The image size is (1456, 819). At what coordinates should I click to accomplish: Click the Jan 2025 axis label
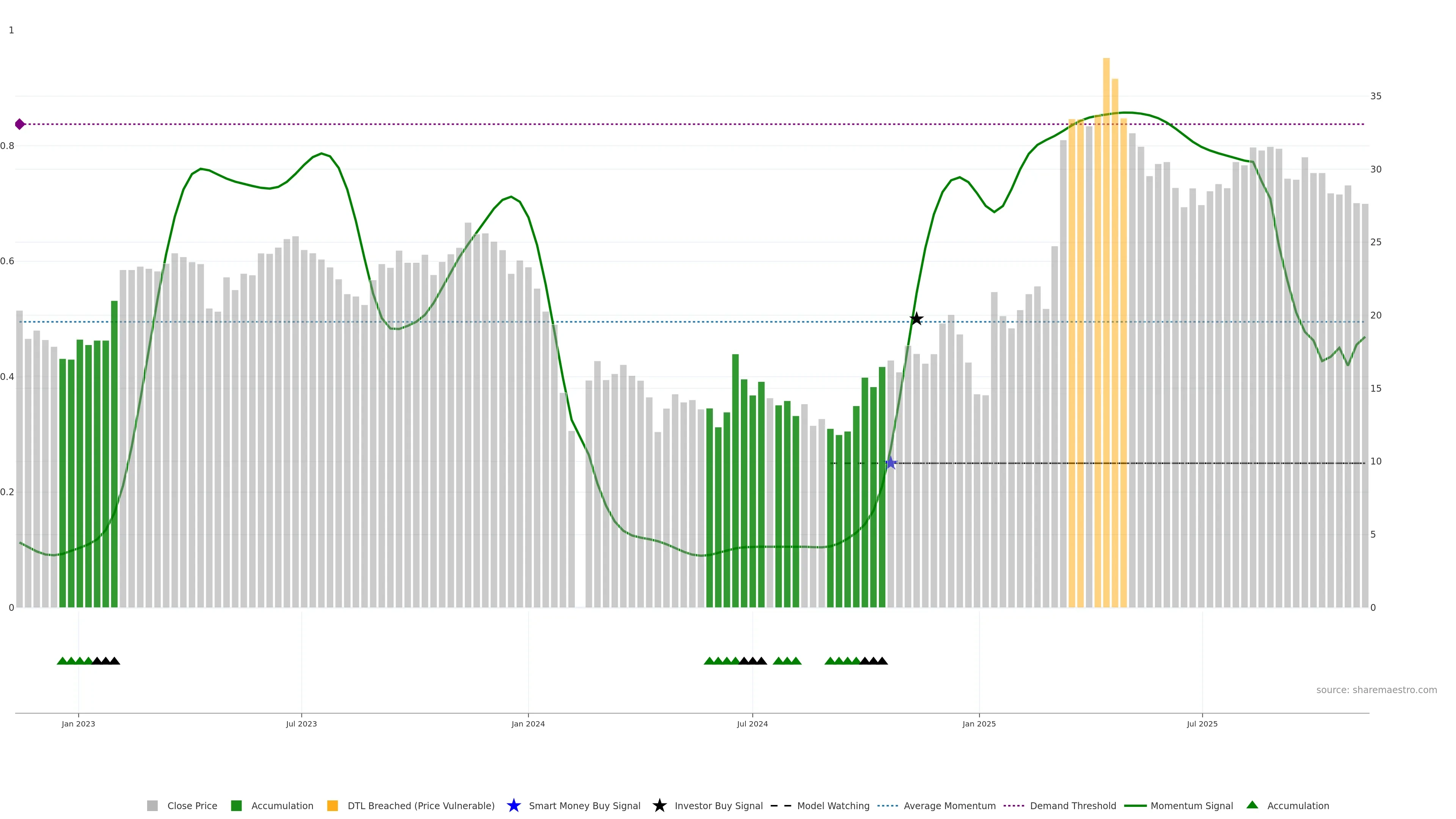coord(979,724)
